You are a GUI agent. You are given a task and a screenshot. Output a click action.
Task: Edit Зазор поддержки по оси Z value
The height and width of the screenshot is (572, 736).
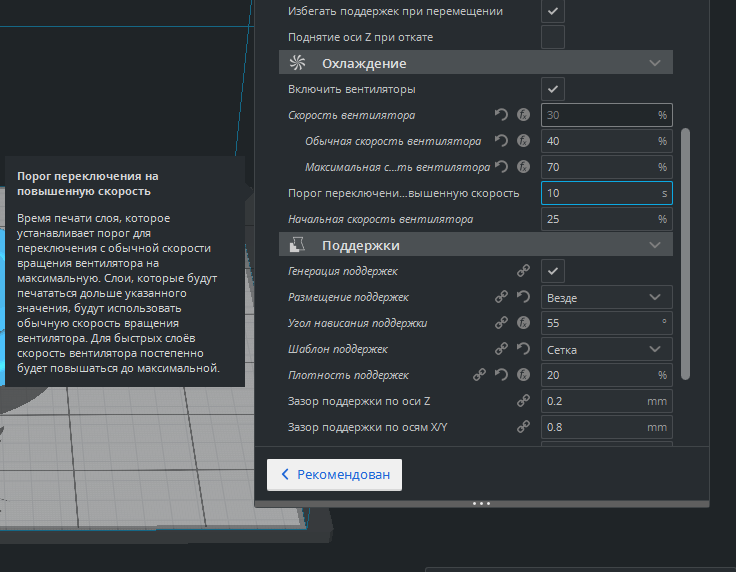606,401
